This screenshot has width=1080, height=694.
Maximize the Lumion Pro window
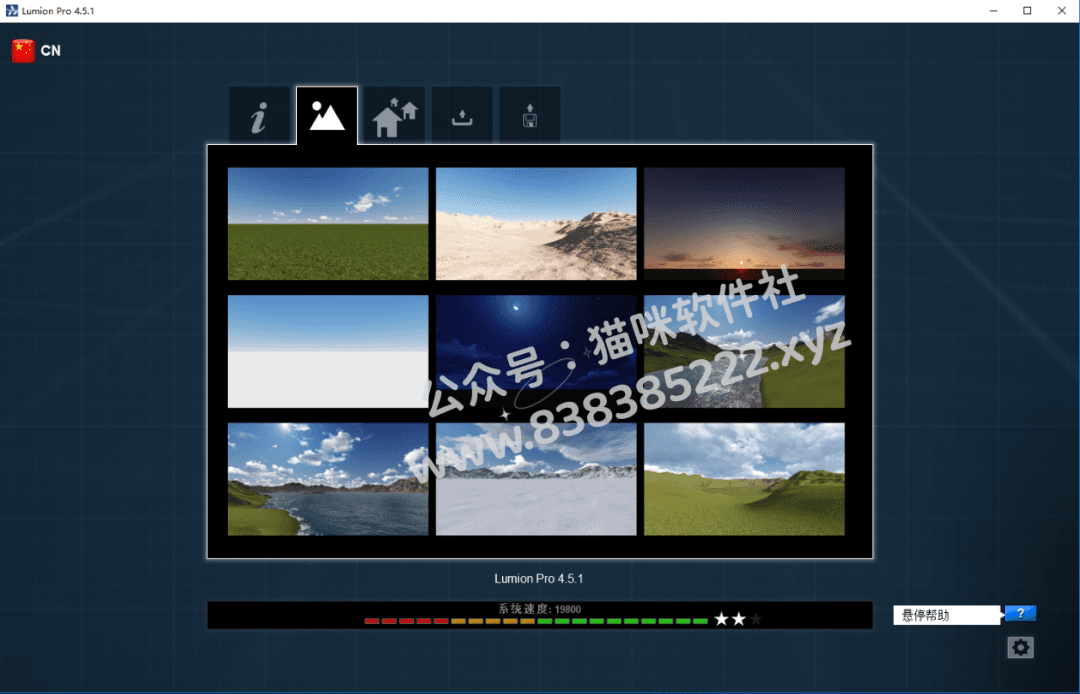(x=1027, y=11)
